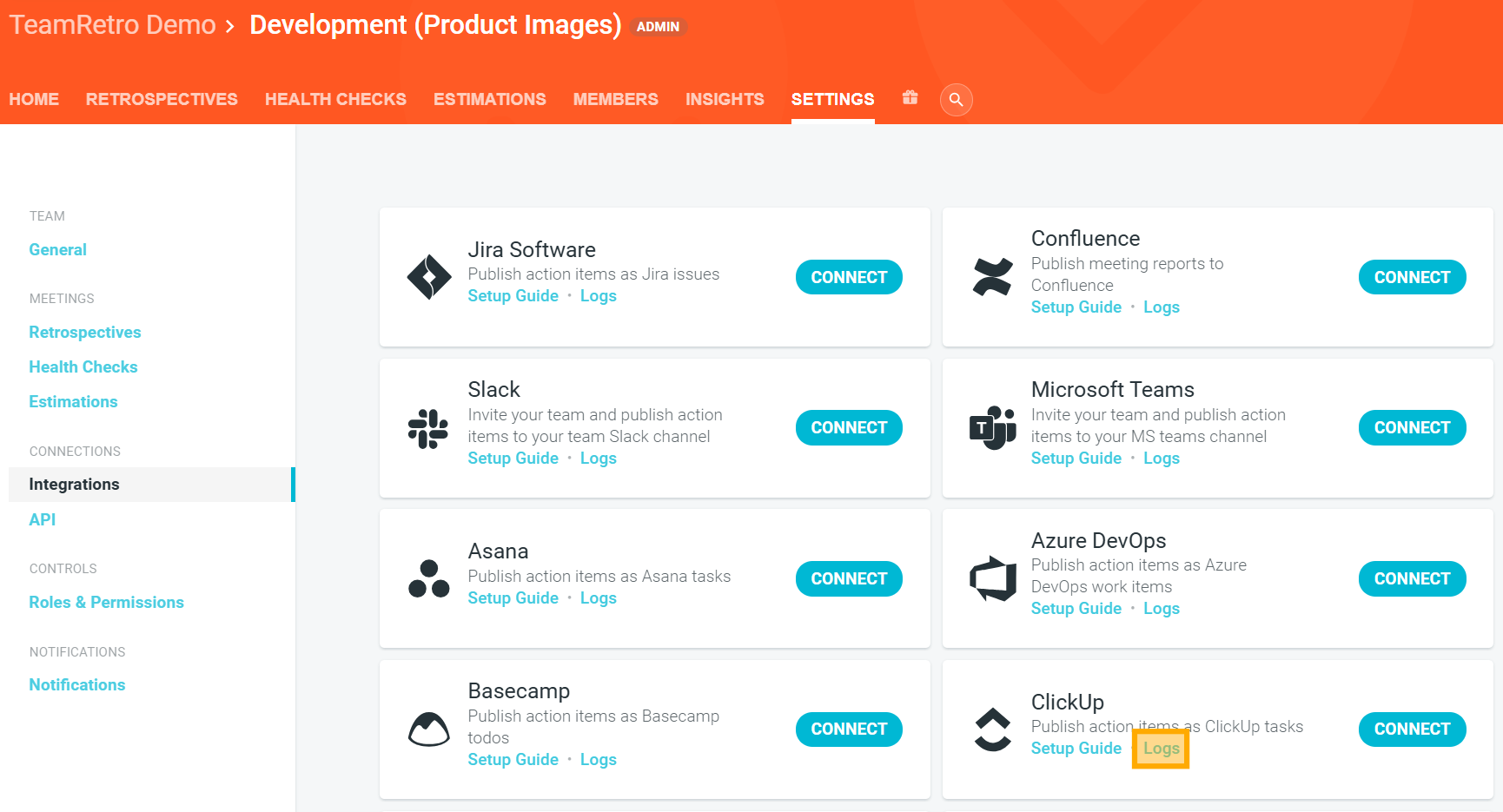Switch to the Health Checks top tab
Viewport: 1503px width, 812px height.
coord(335,99)
